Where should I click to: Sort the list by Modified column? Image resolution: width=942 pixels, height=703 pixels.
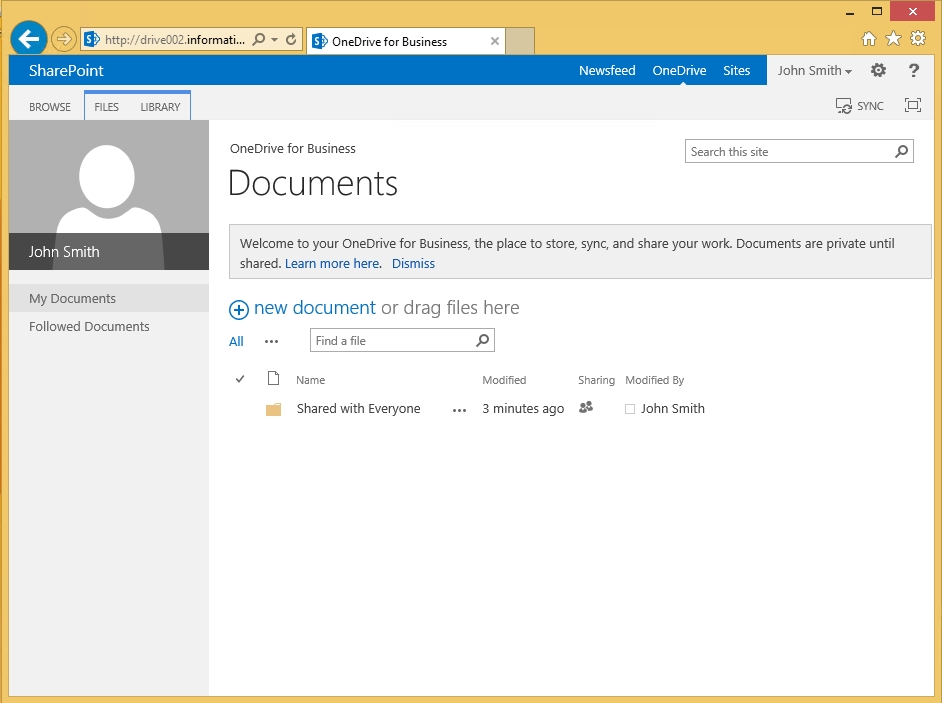point(504,380)
